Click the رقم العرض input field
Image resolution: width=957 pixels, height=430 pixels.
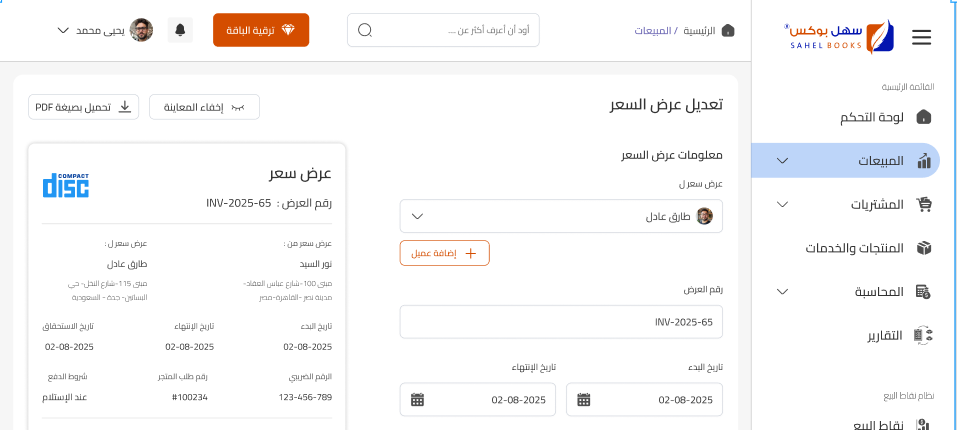coord(561,322)
